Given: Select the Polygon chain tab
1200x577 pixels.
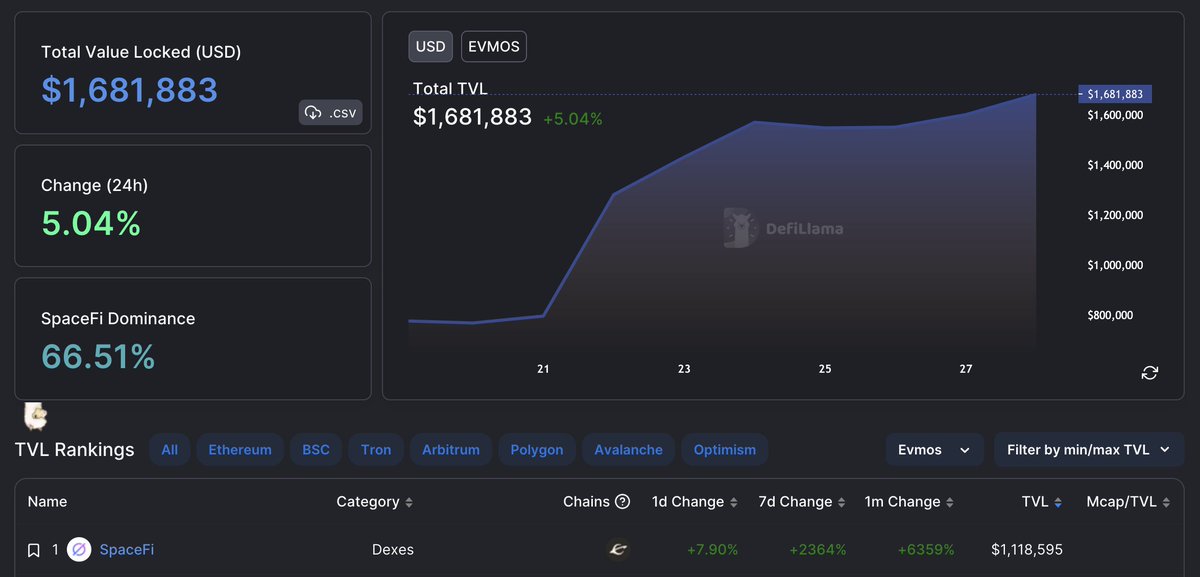Looking at the screenshot, I should tap(537, 450).
